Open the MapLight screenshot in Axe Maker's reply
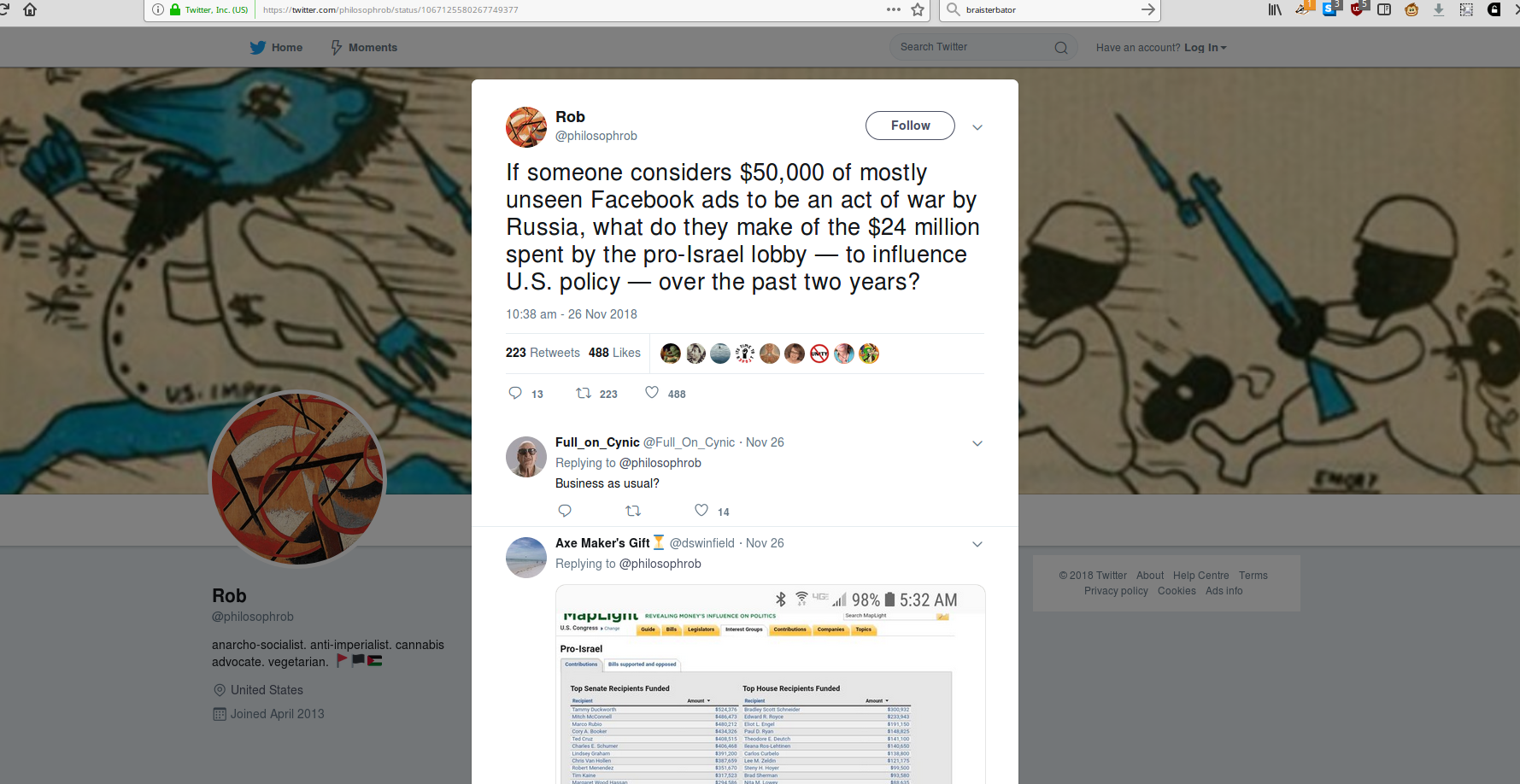The height and width of the screenshot is (784, 1520). tap(770, 685)
